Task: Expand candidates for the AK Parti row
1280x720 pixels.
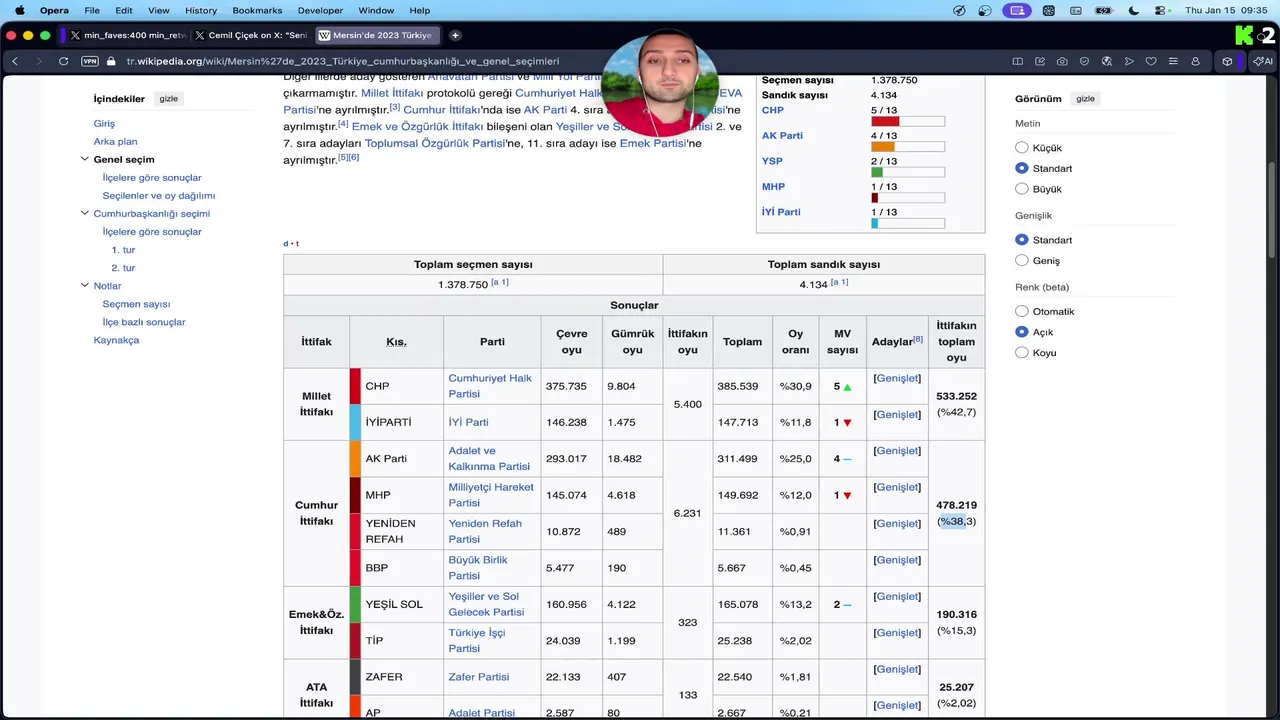Action: 897,451
